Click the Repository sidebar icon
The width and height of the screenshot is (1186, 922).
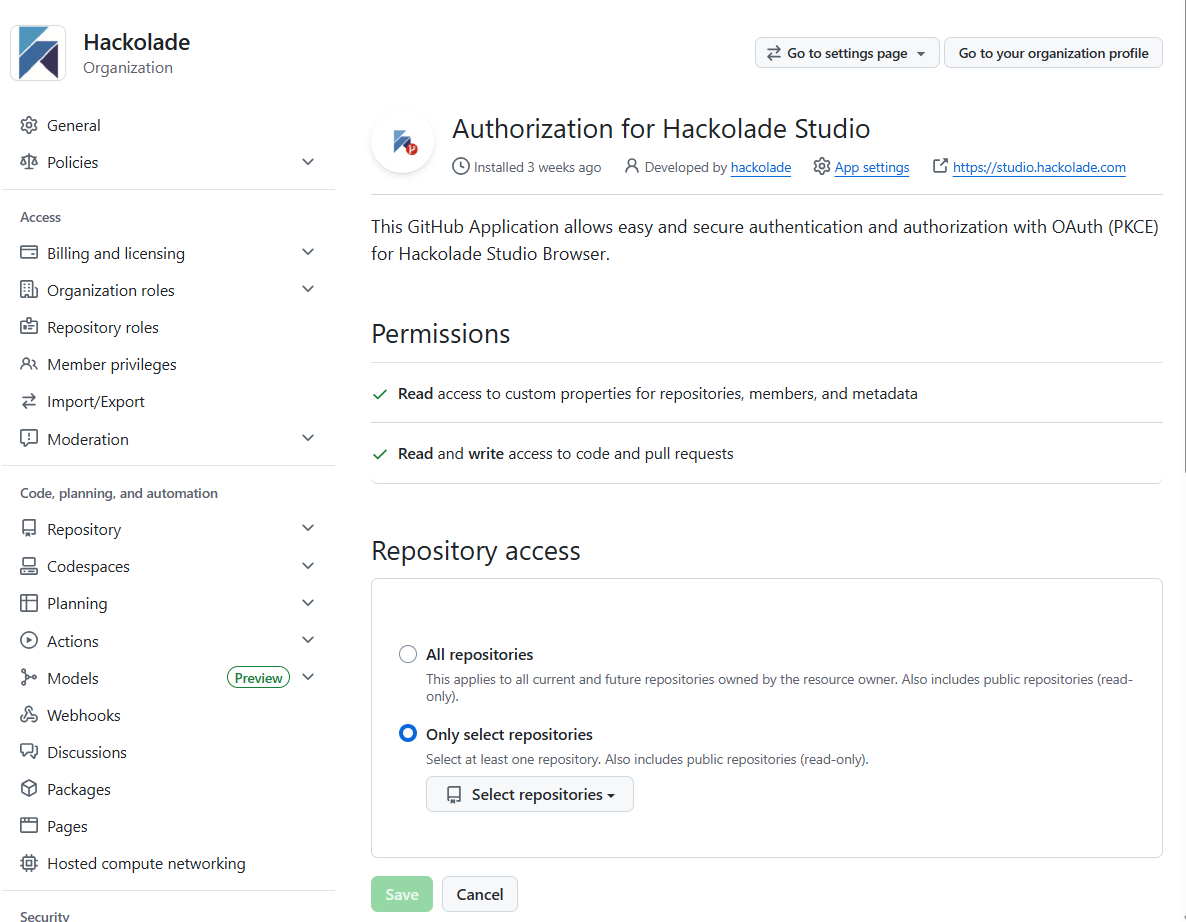(29, 529)
